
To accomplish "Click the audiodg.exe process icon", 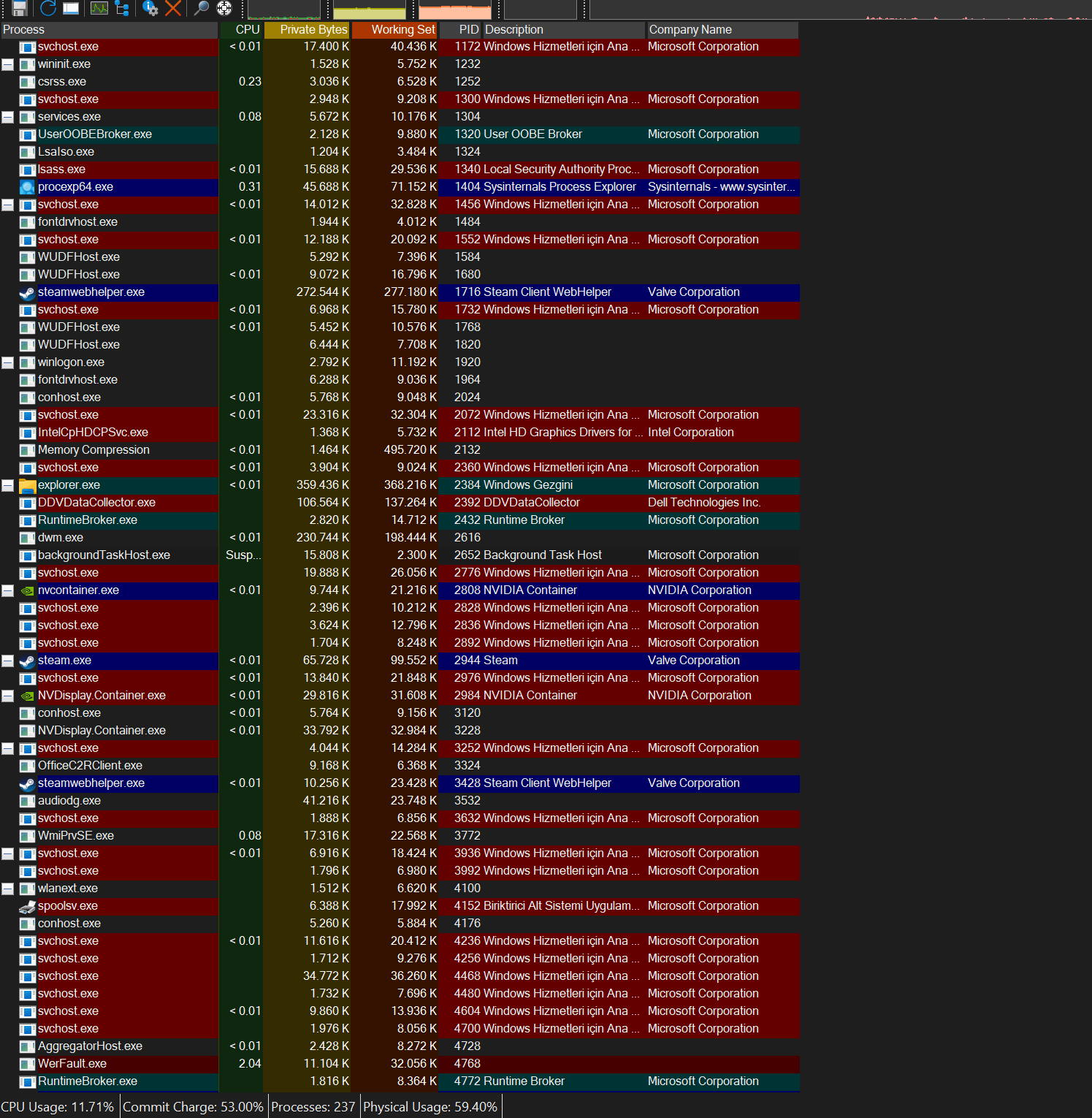I will point(27,801).
